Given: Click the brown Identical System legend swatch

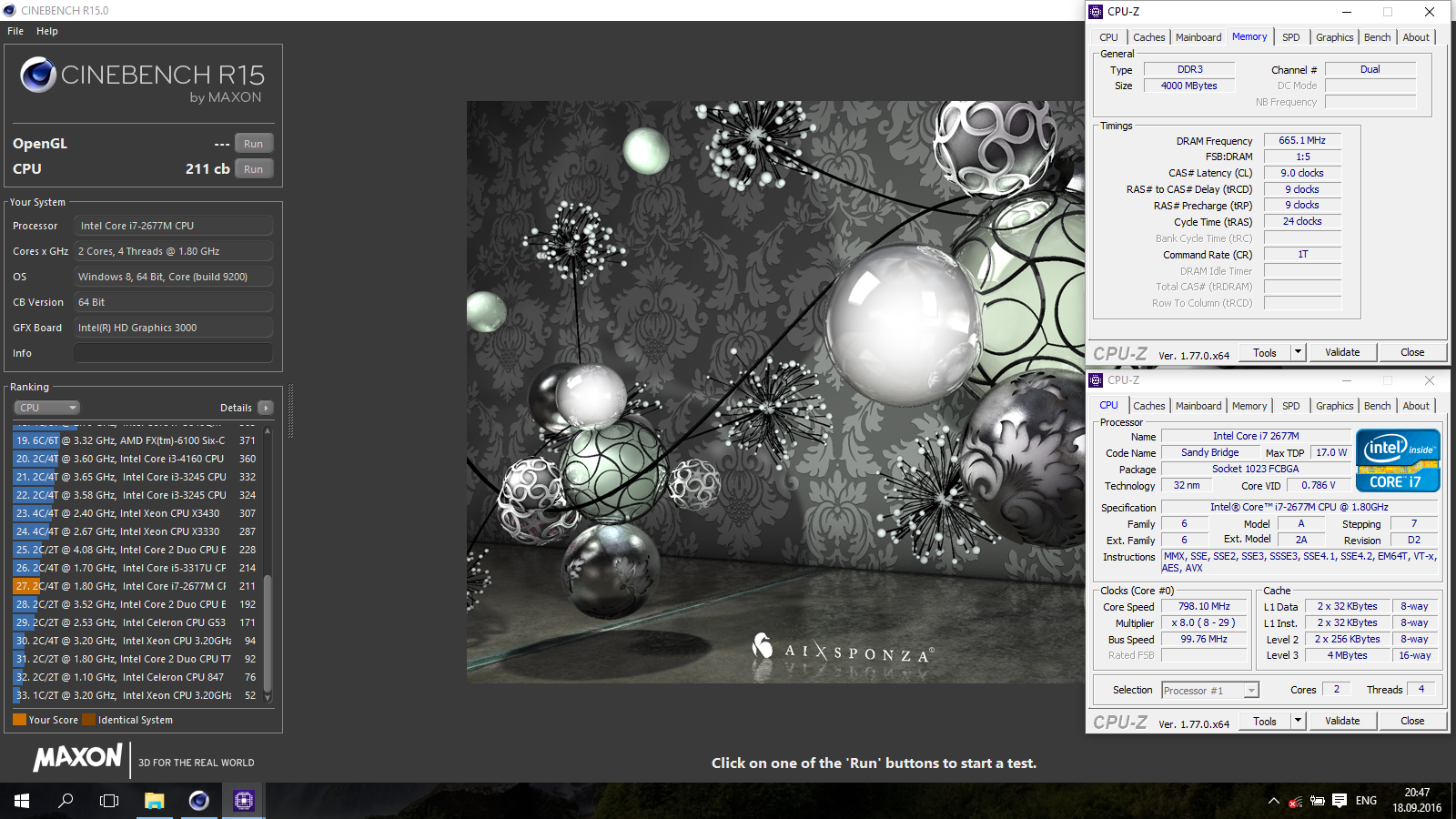Looking at the screenshot, I should click(x=88, y=720).
